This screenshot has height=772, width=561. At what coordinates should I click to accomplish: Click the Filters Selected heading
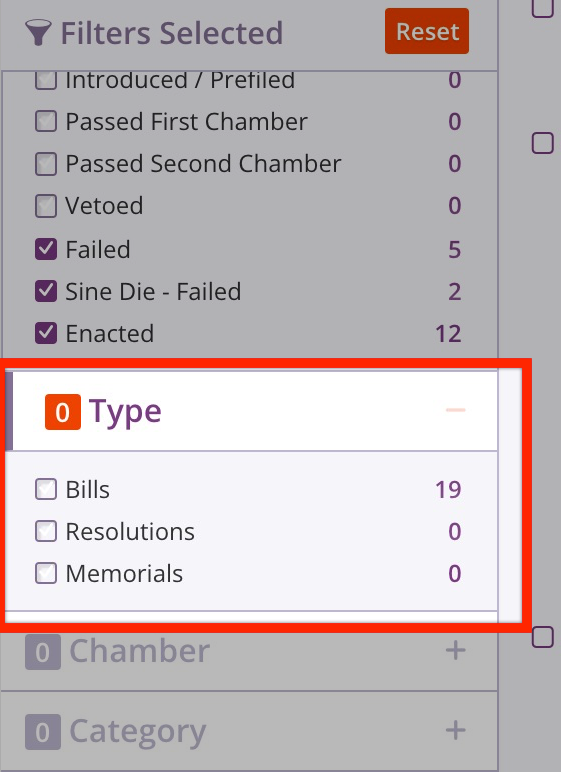pyautogui.click(x=171, y=33)
